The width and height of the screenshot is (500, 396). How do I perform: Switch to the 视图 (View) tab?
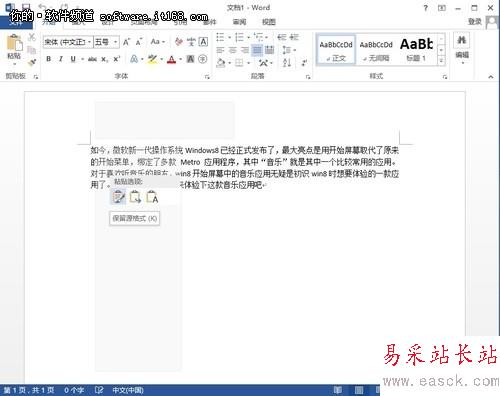click(269, 22)
